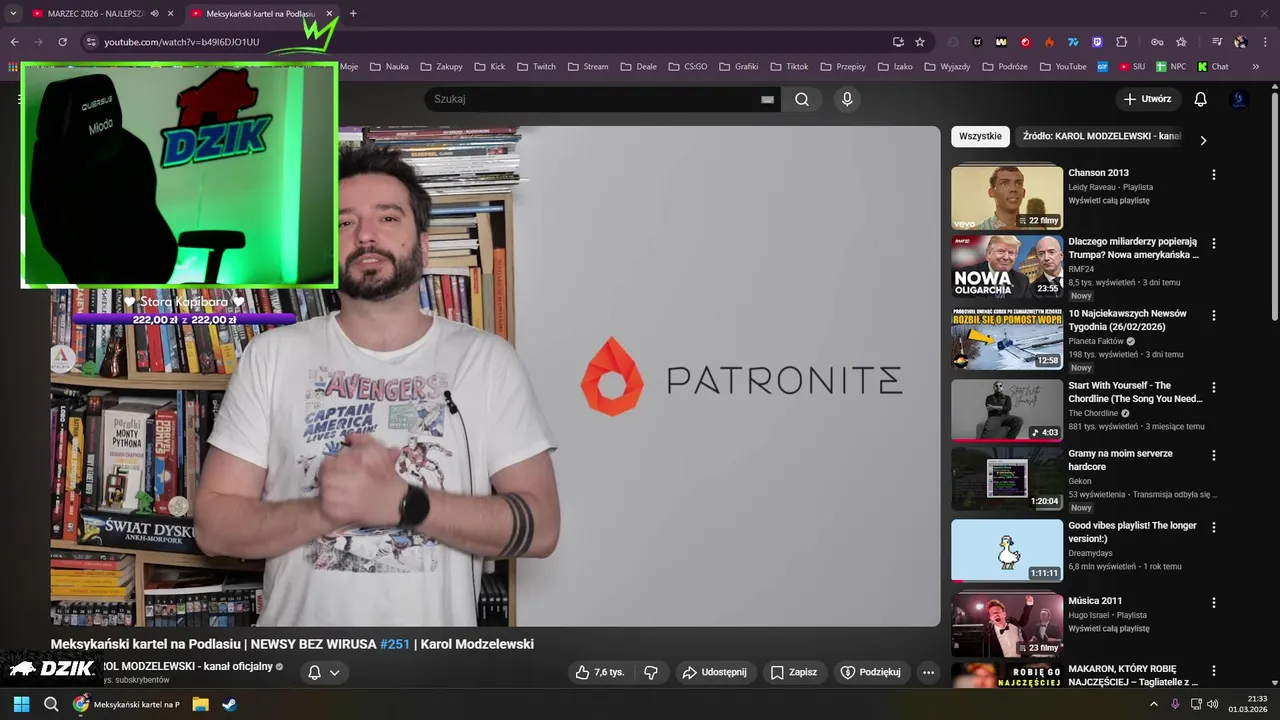Toggle channel notification bell under video

(x=314, y=672)
